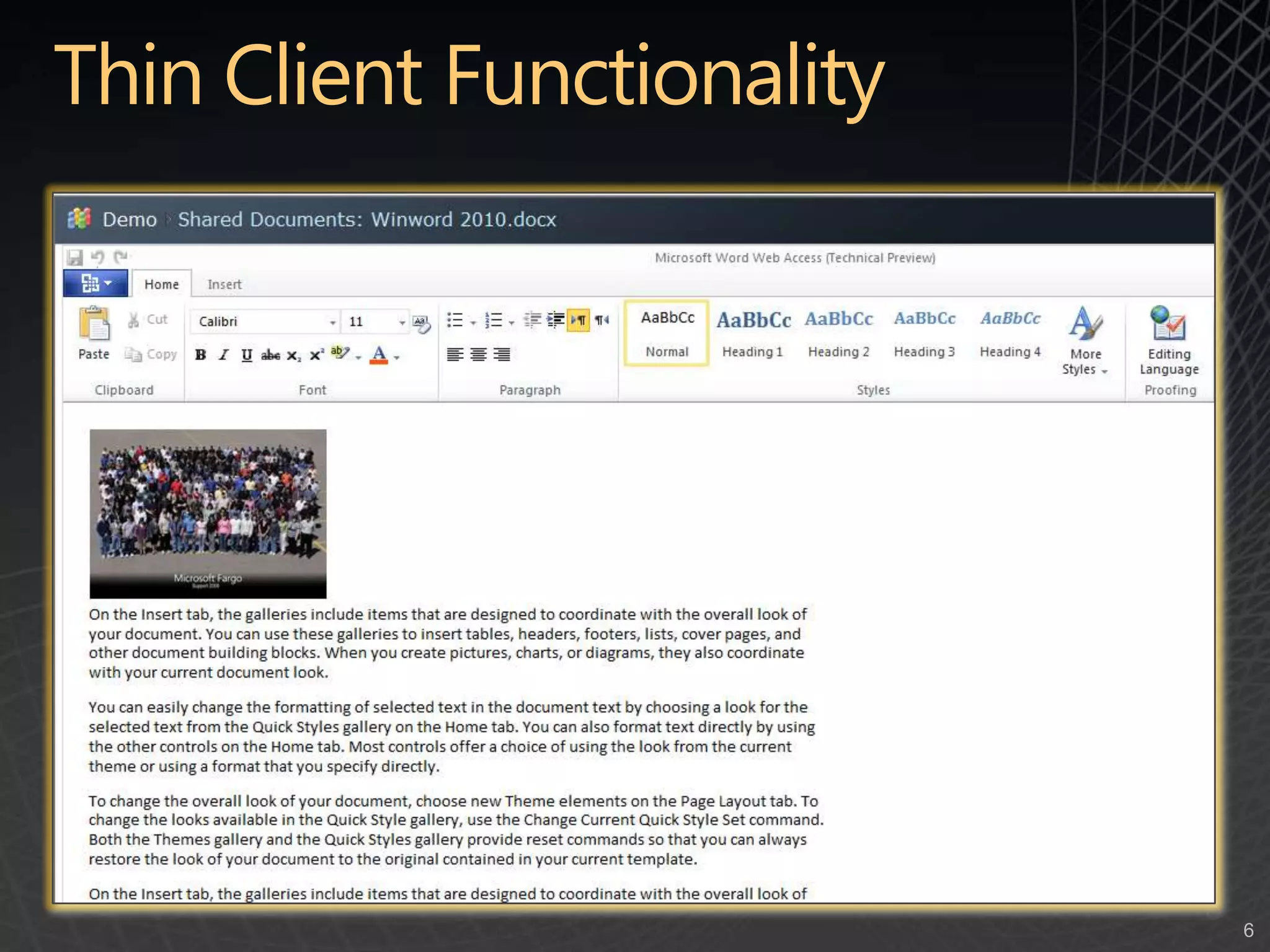This screenshot has width=1270, height=952.
Task: Click the Redo arrow icon
Action: coord(120,257)
